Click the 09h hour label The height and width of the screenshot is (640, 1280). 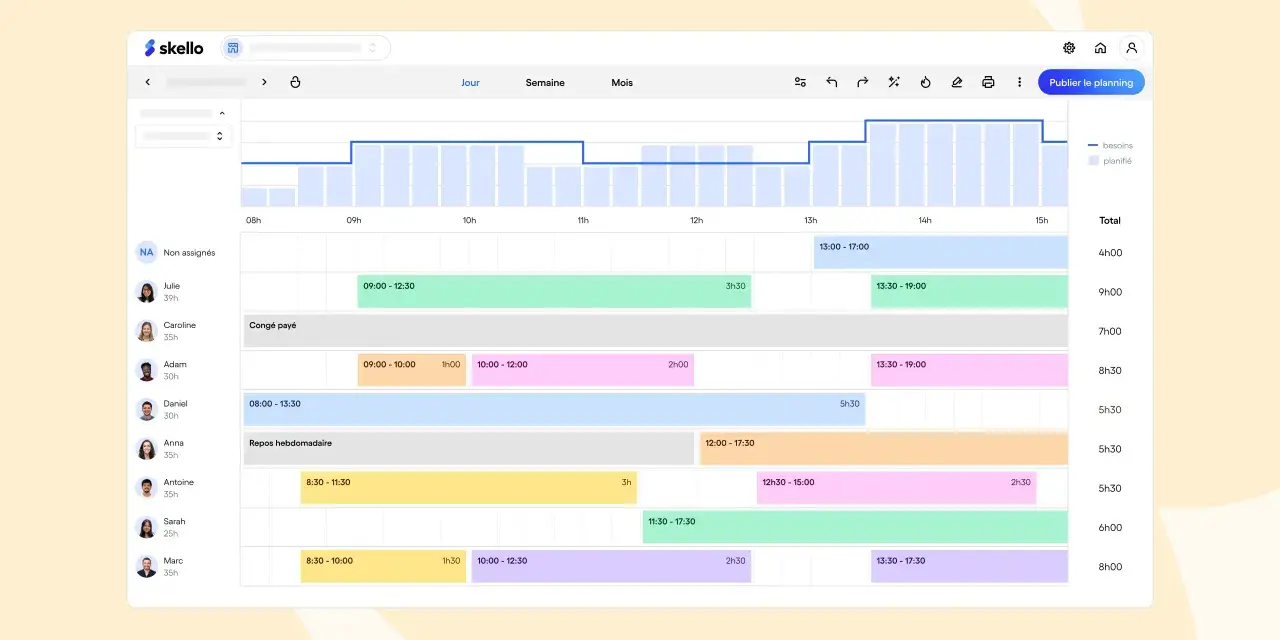354,220
